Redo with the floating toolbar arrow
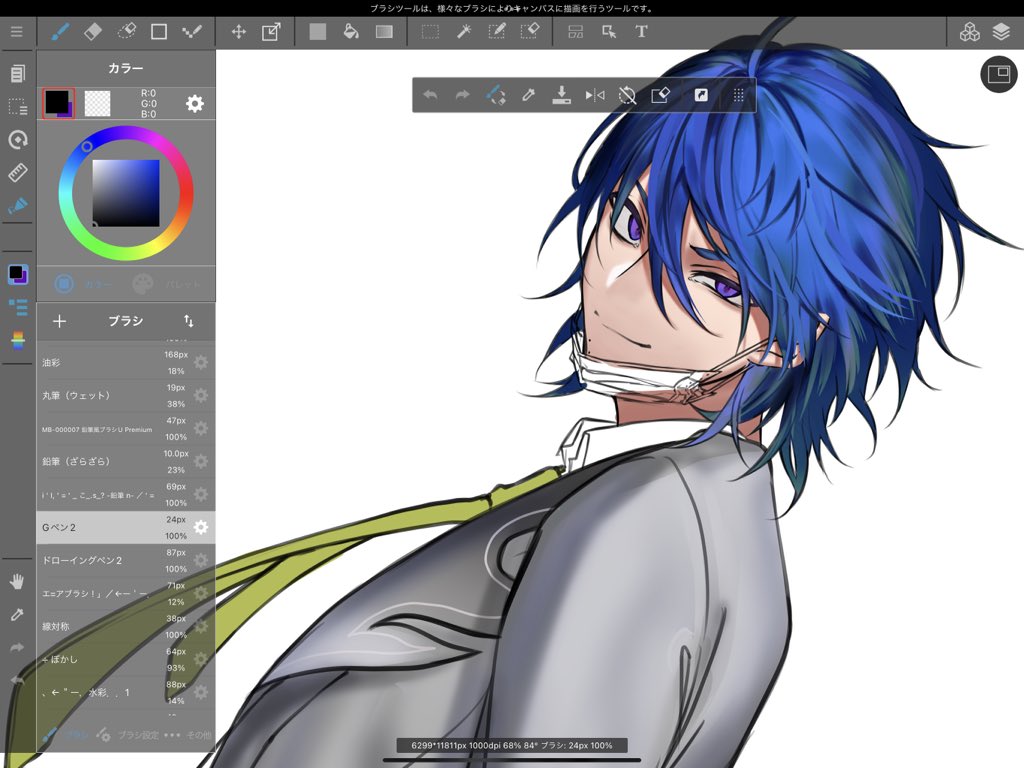The height and width of the screenshot is (768, 1024). coord(462,95)
